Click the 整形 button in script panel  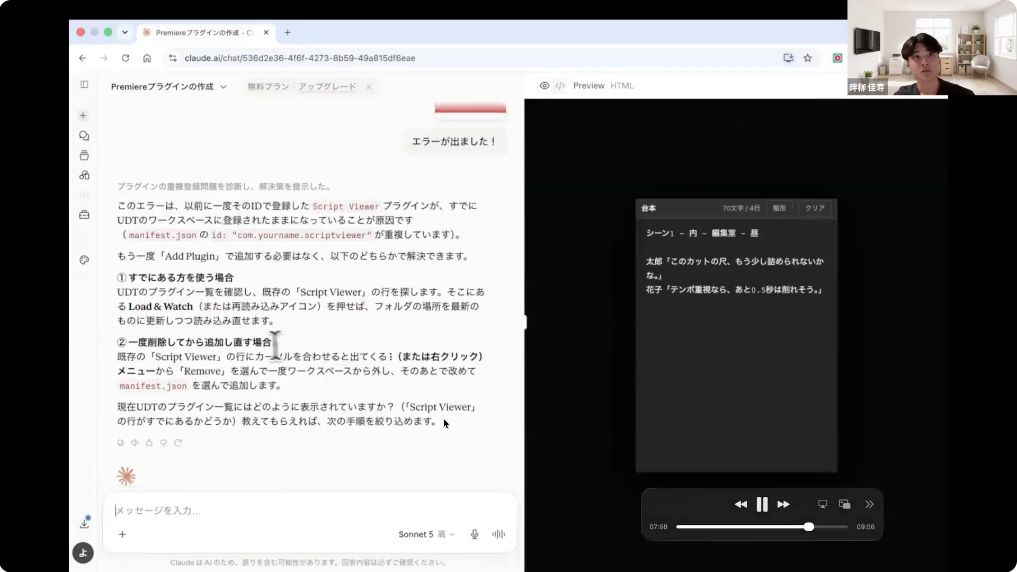click(780, 208)
